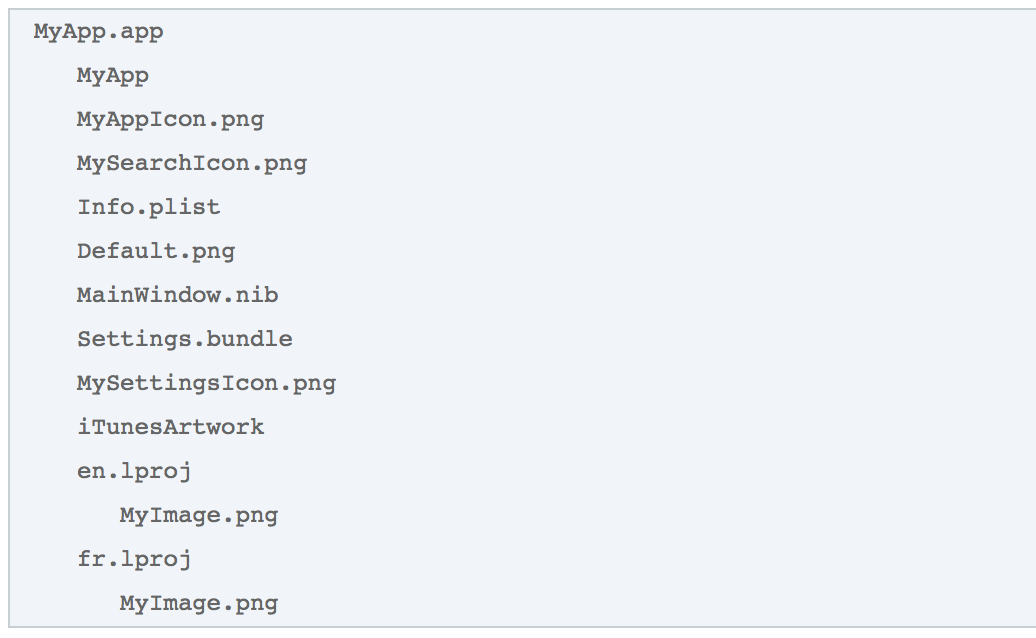This screenshot has height=638, width=1036.
Task: Click the MyAppIcon.png file name
Action: tap(170, 119)
